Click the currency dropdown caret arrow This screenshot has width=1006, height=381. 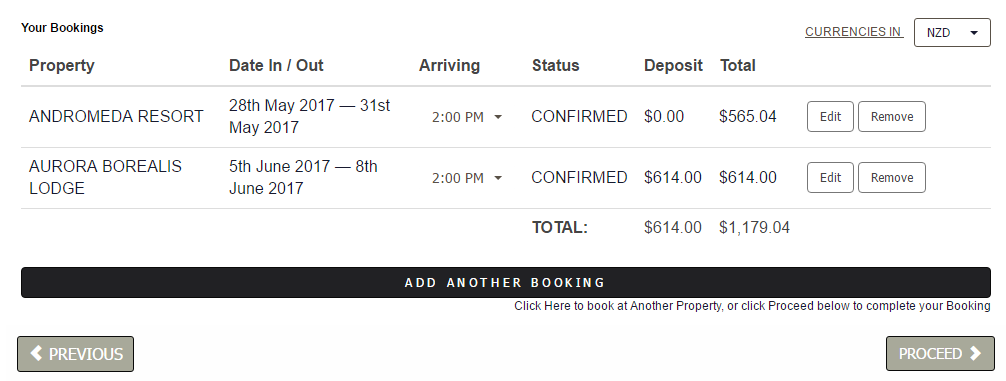tap(973, 33)
